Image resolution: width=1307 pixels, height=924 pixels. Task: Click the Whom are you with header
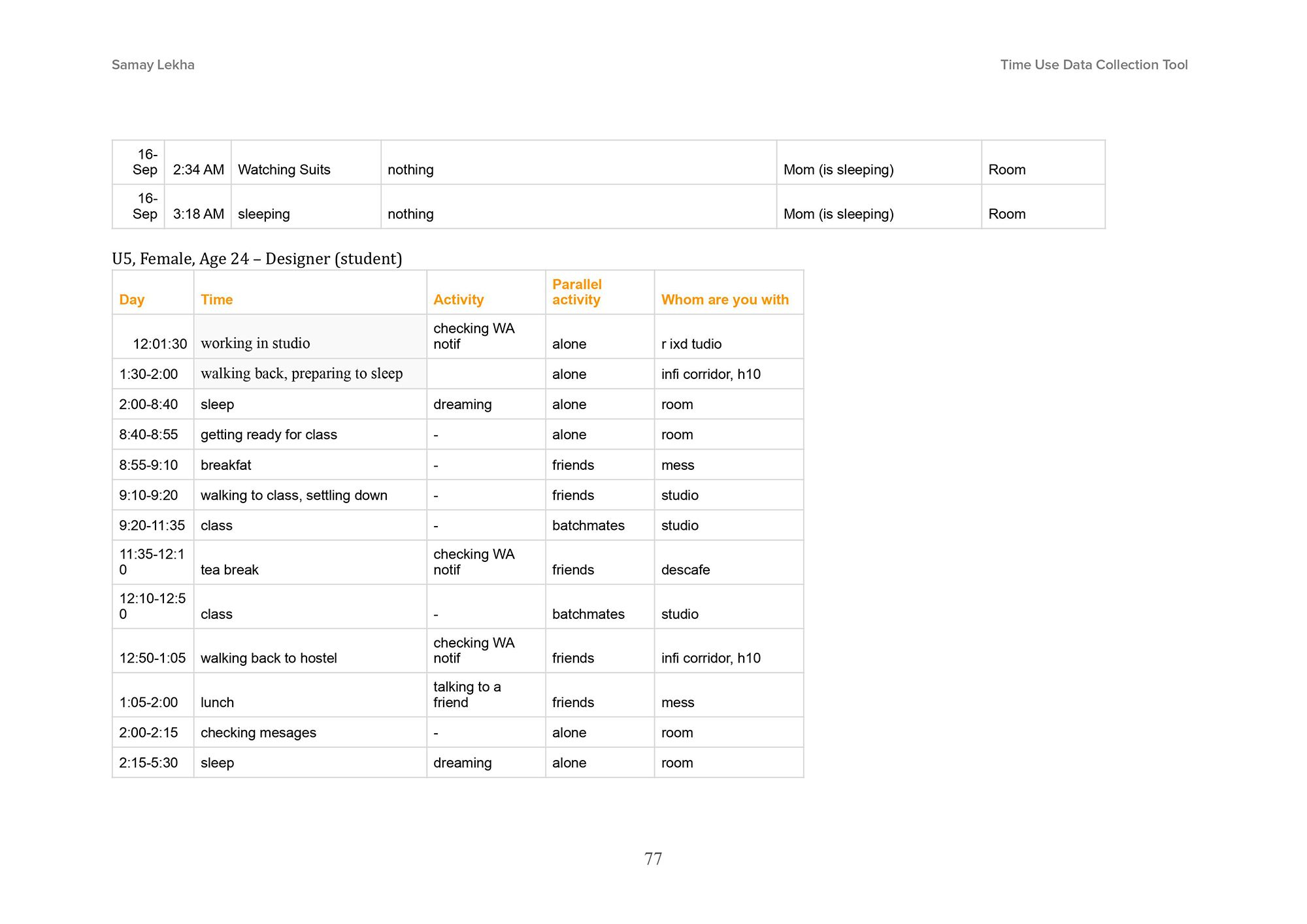coord(725,300)
